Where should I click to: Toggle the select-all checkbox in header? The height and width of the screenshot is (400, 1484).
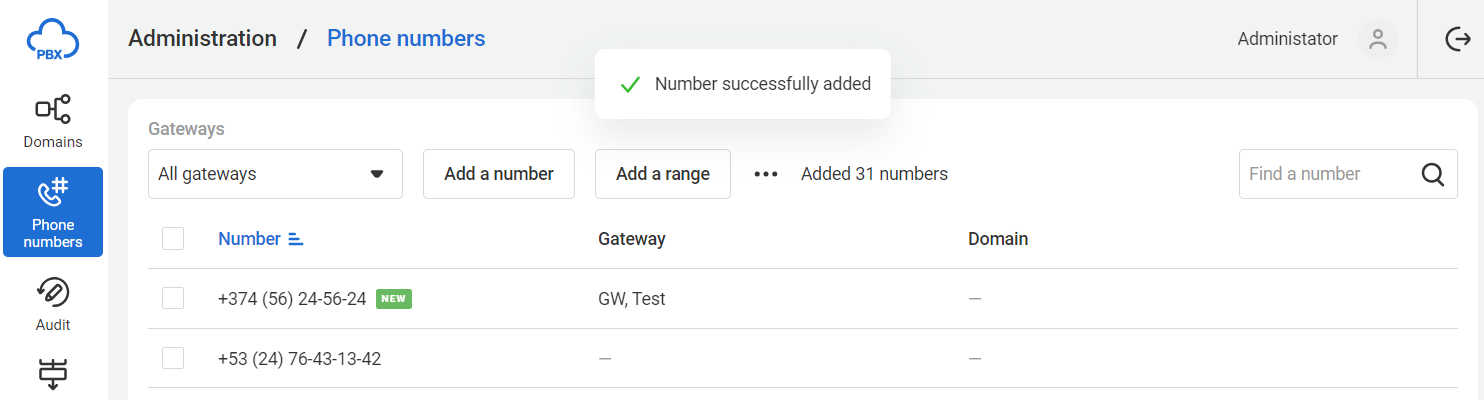tap(173, 238)
